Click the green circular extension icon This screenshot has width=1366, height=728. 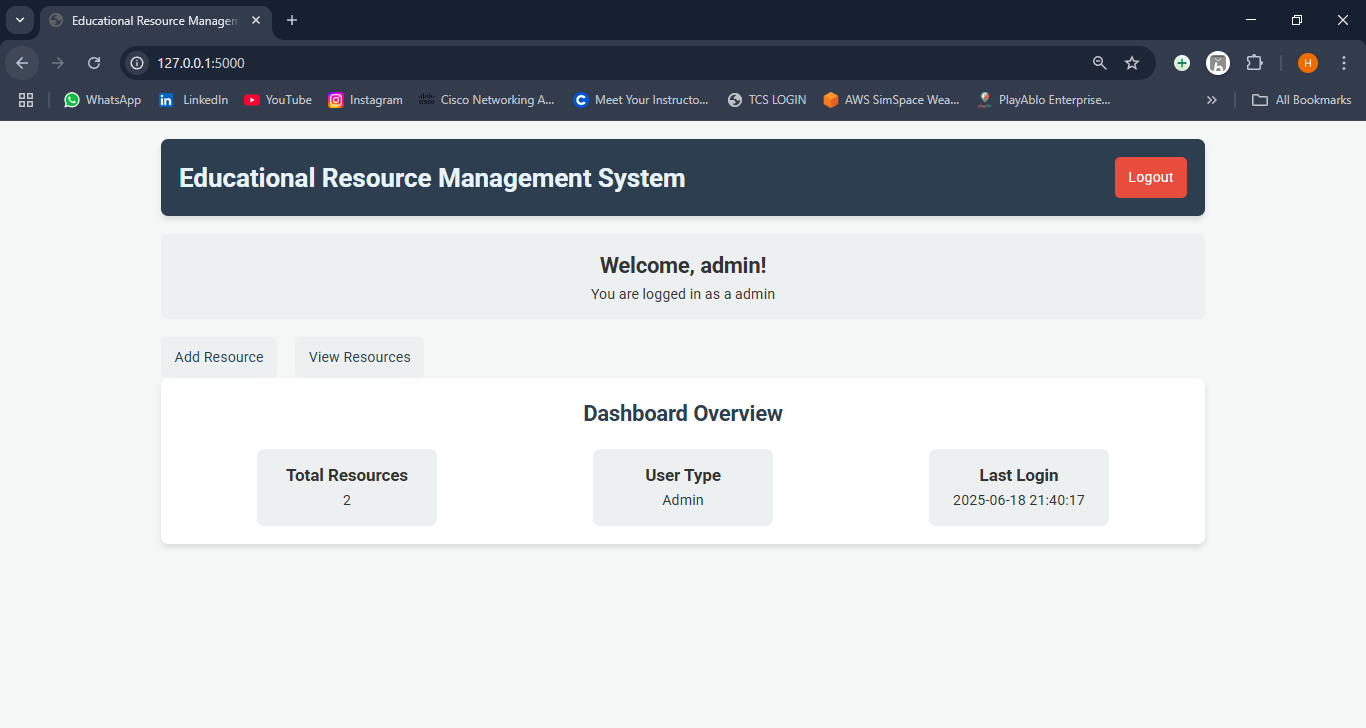click(1182, 63)
